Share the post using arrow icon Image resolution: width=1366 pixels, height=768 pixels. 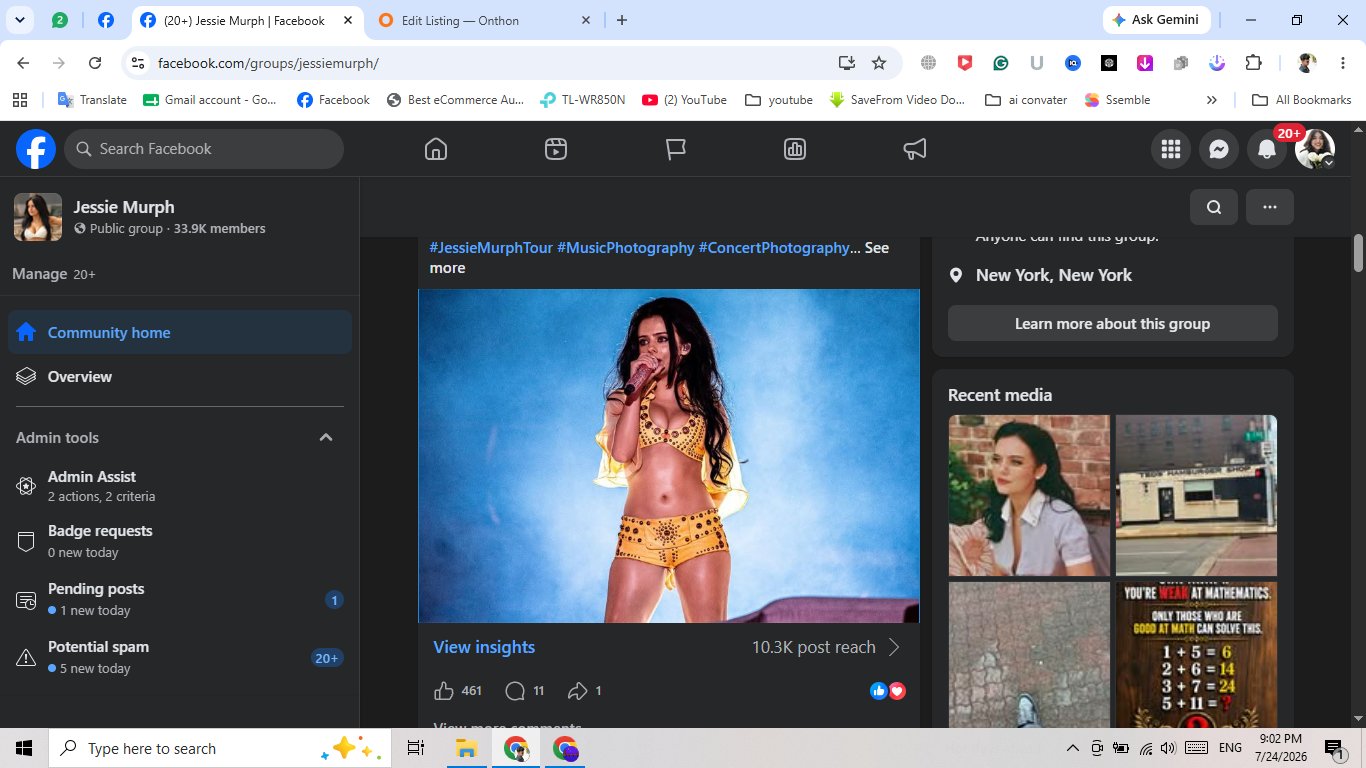click(x=578, y=691)
